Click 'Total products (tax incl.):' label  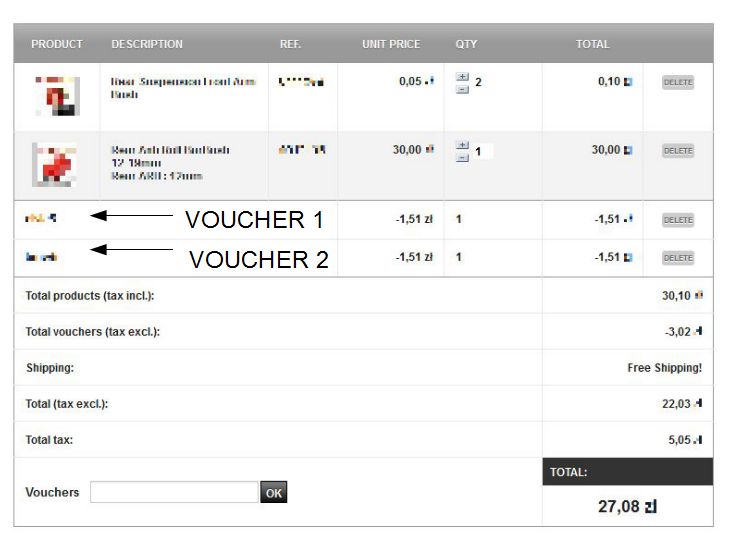click(x=90, y=296)
